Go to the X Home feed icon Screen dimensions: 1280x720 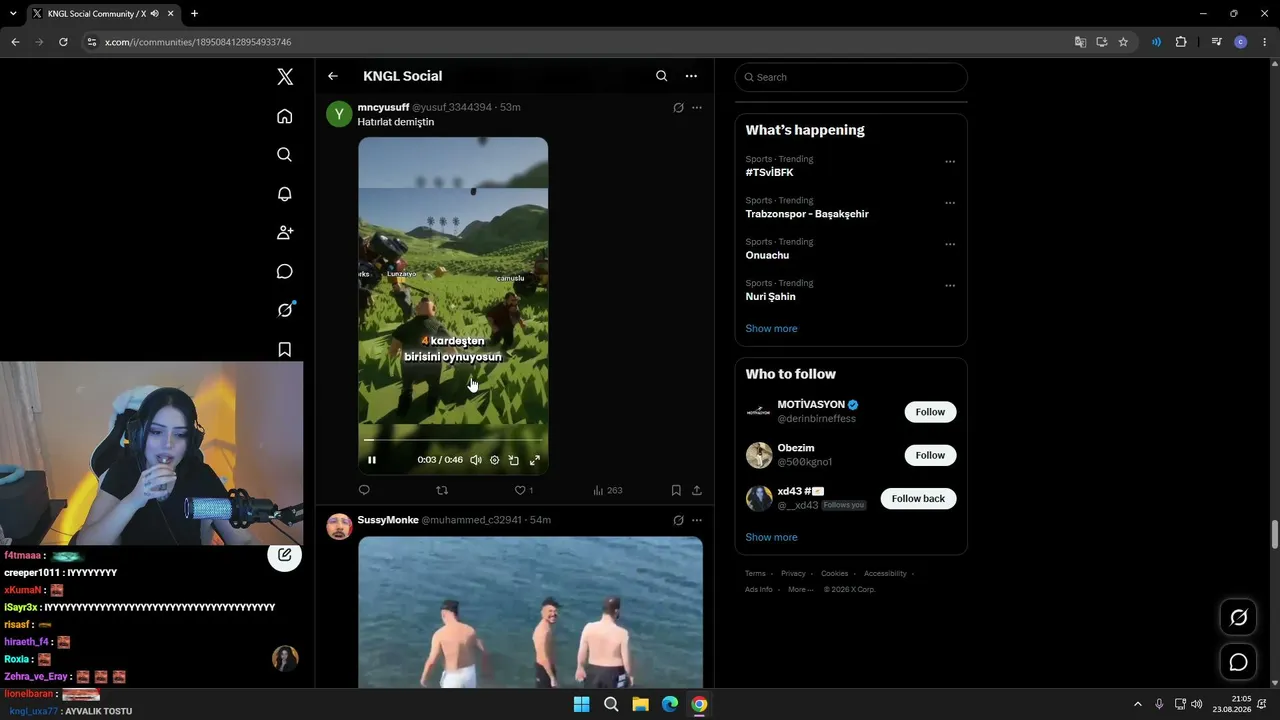pos(285,116)
